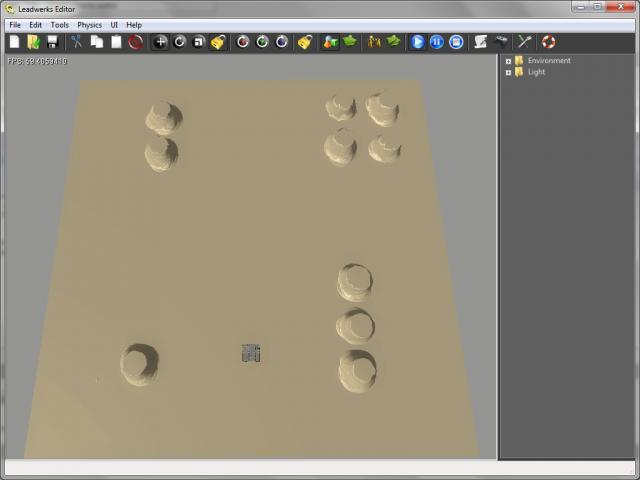The width and height of the screenshot is (640, 480).
Task: Save the scene with the floppy disk icon
Action: pos(52,42)
